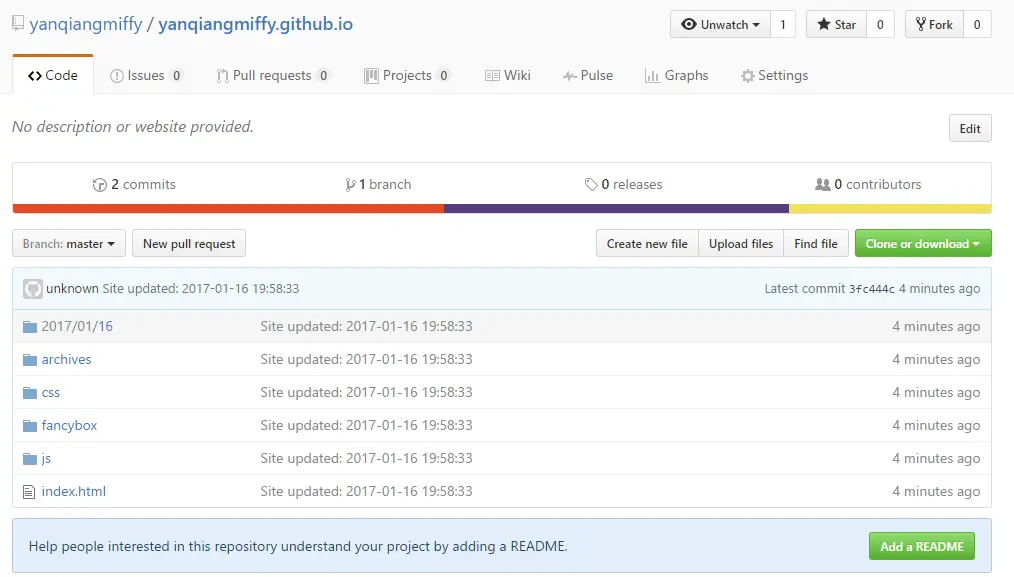Click the folder icon beside js
This screenshot has width=1014, height=577.
pos(30,459)
